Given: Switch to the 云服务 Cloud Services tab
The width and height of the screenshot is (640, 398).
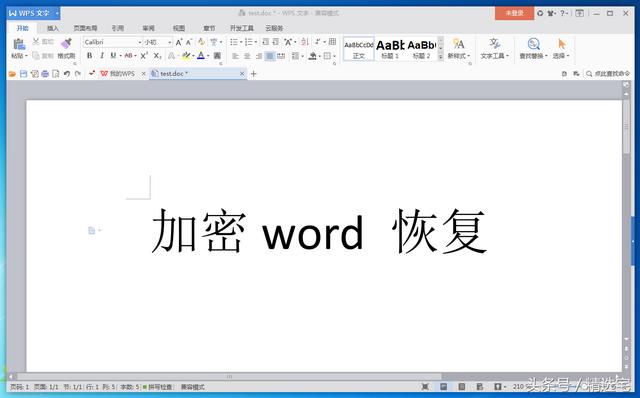Looking at the screenshot, I should (274, 28).
